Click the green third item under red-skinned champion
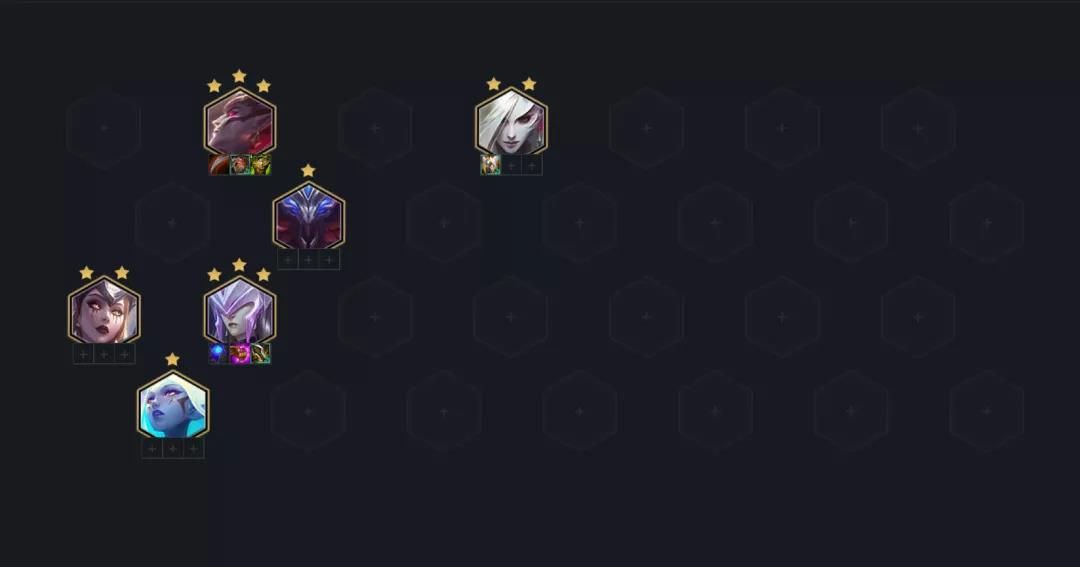 260,165
